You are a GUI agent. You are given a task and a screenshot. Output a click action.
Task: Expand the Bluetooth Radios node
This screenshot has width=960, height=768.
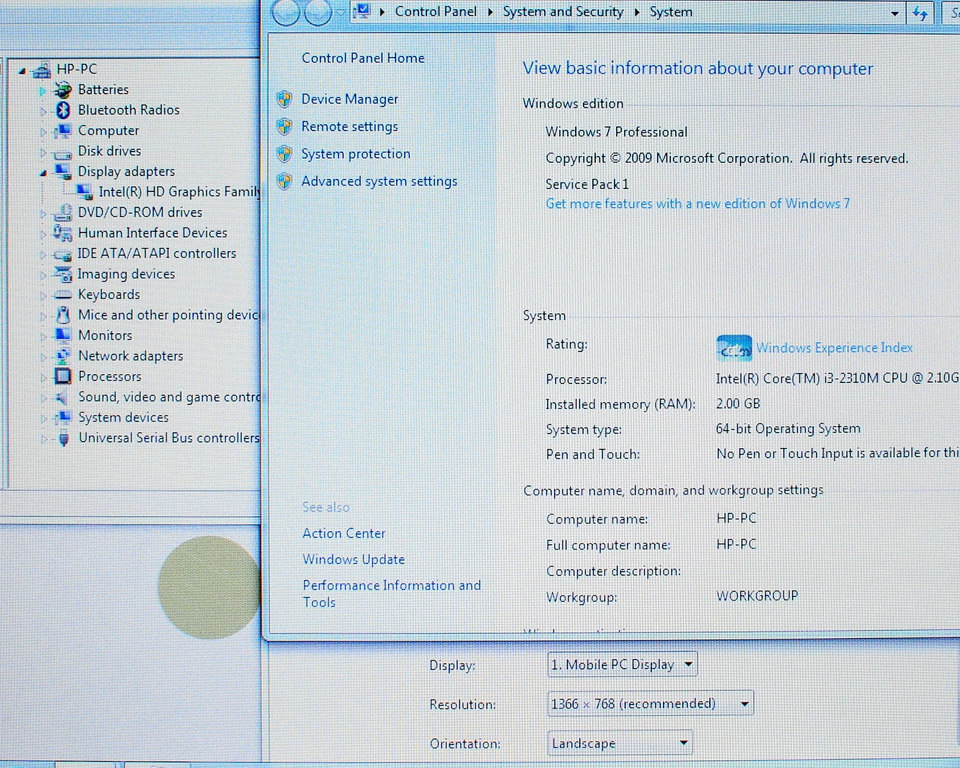(42, 111)
